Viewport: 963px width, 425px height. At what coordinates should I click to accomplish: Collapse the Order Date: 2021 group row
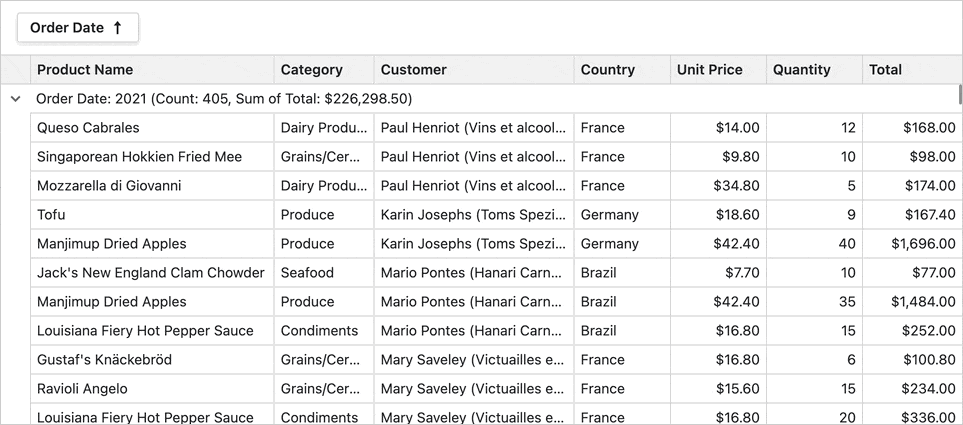(x=15, y=99)
